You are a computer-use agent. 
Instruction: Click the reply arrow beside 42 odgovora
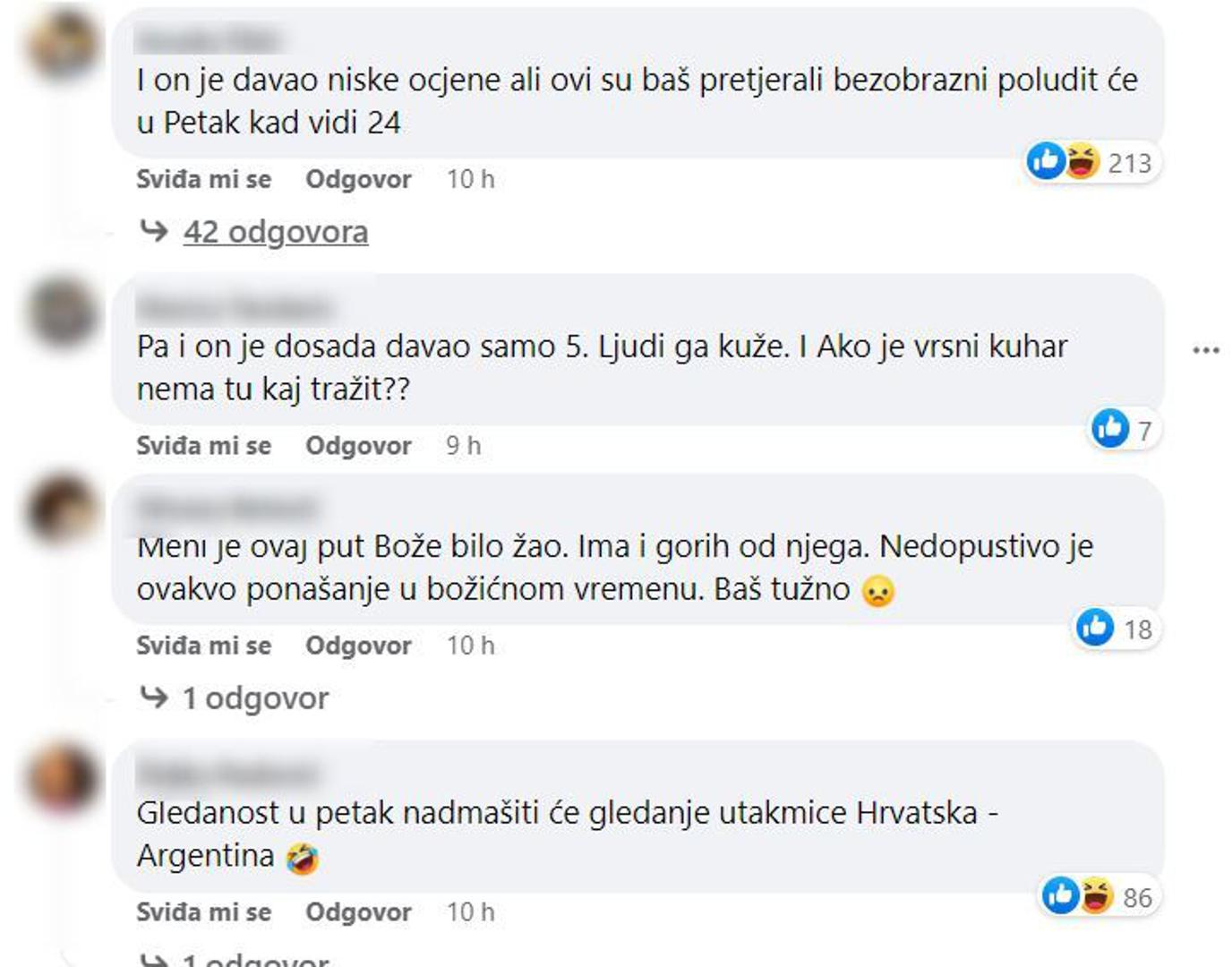coord(154,232)
